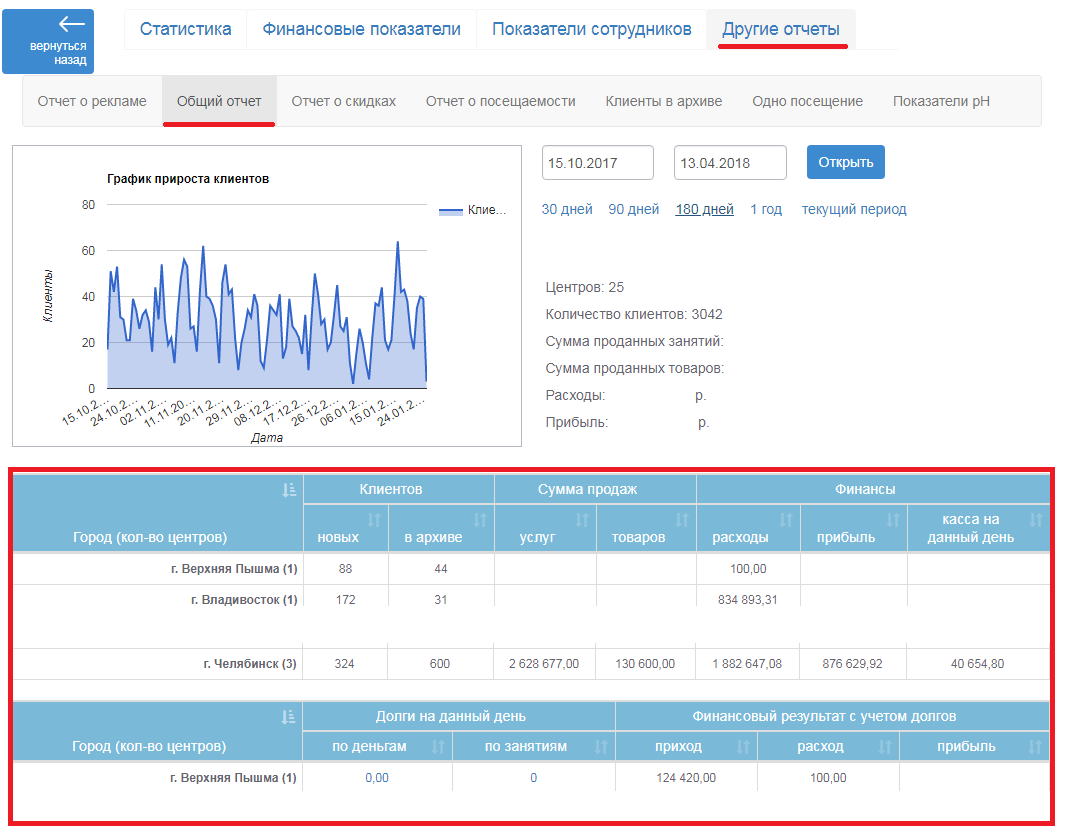Click the end date field 13.04.2018

(730, 163)
